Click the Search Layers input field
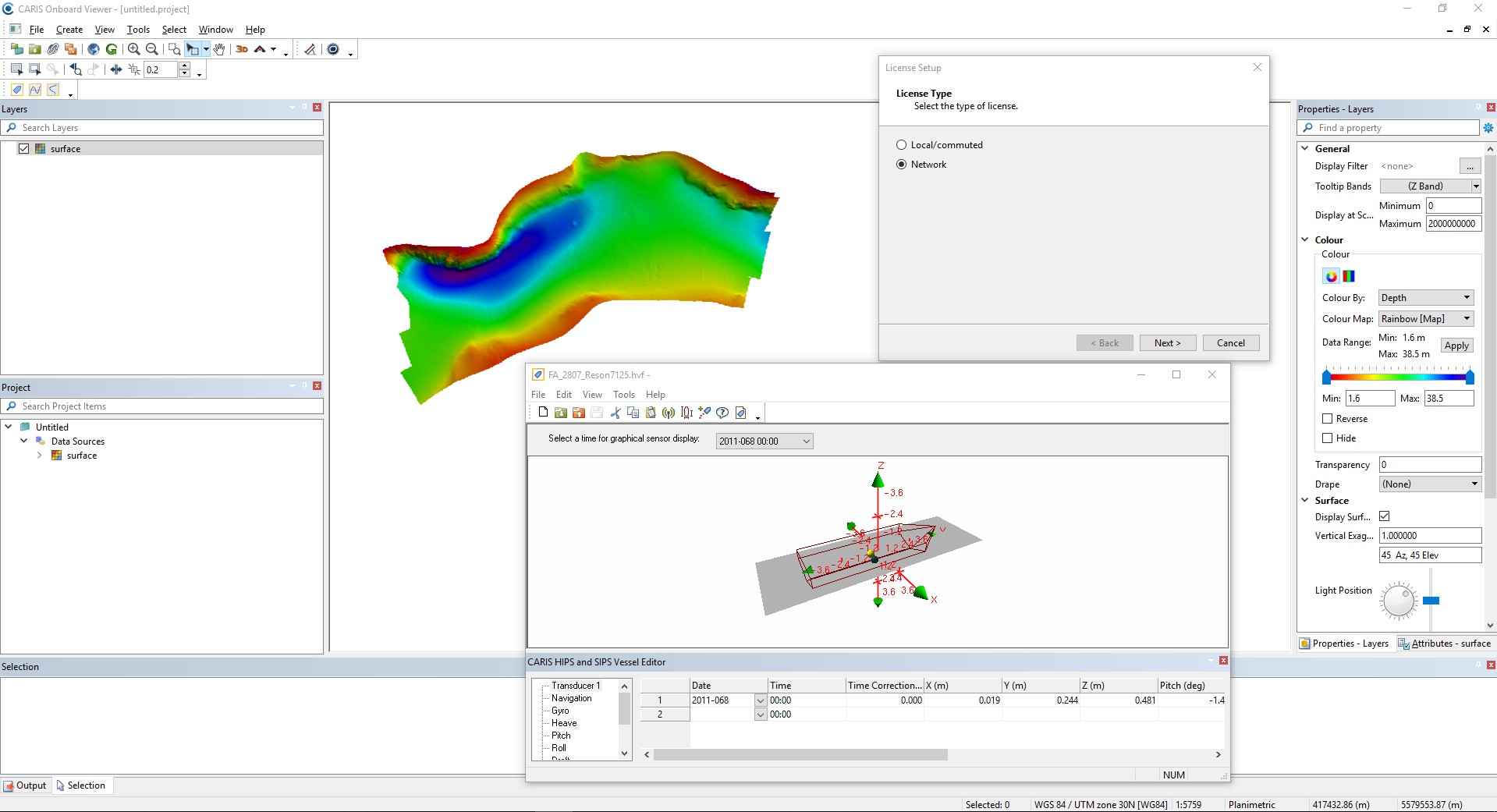 [162, 128]
